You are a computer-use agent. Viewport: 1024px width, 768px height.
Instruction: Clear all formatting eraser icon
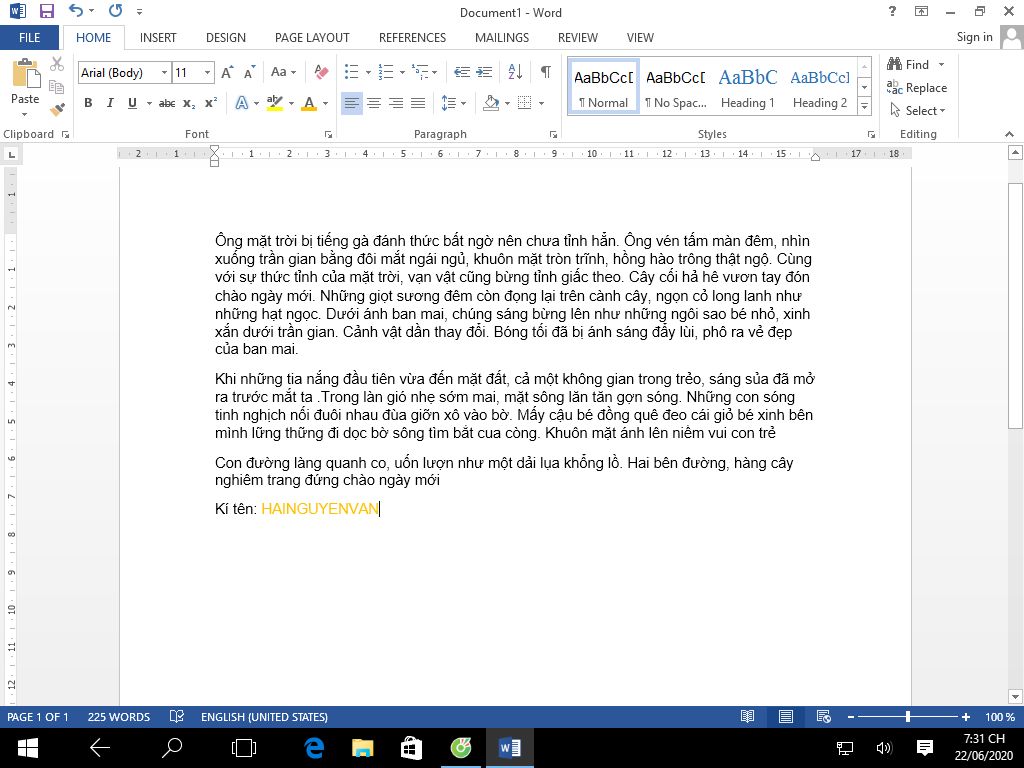coord(321,72)
